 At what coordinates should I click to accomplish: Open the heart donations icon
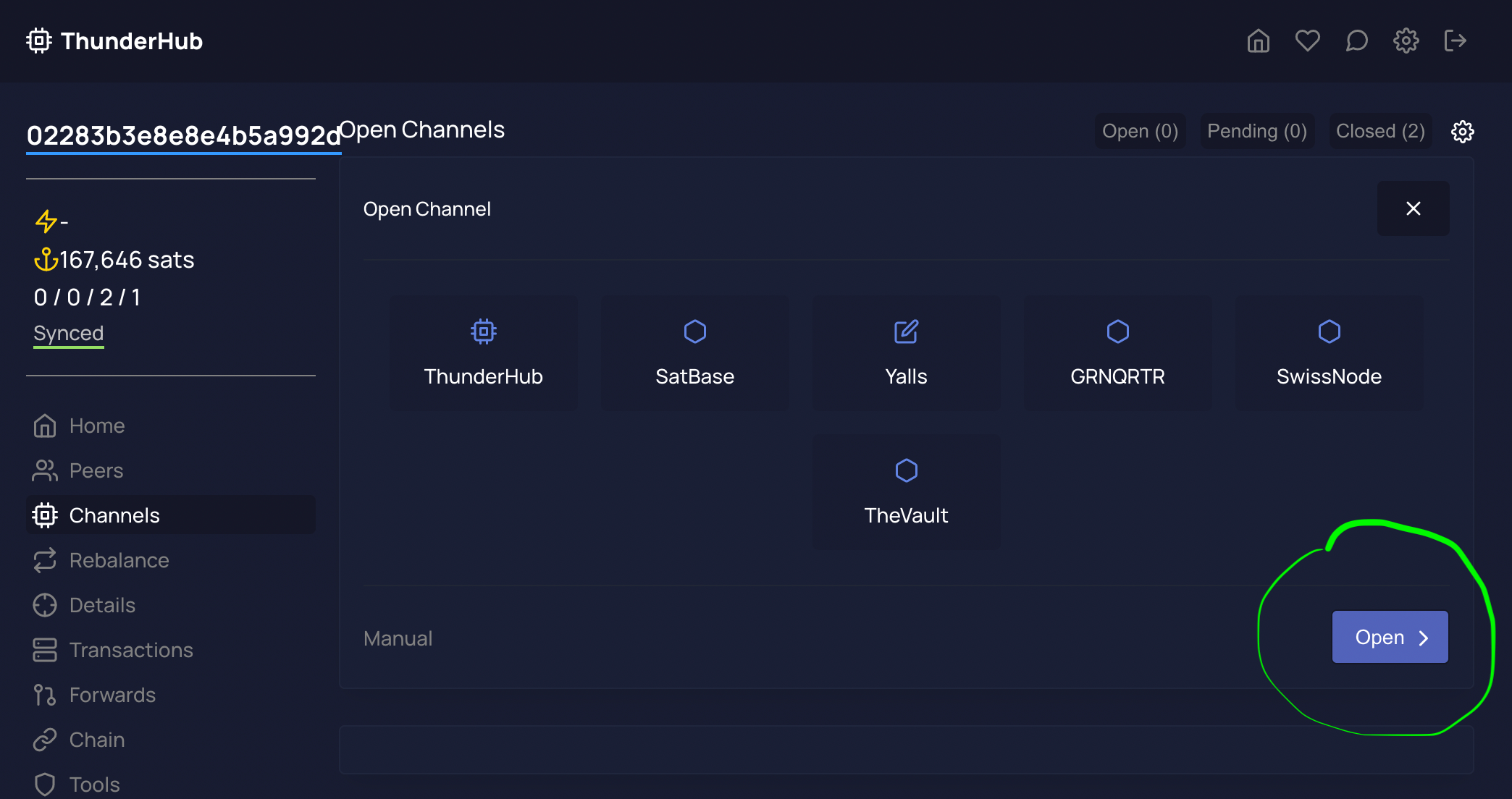point(1307,41)
